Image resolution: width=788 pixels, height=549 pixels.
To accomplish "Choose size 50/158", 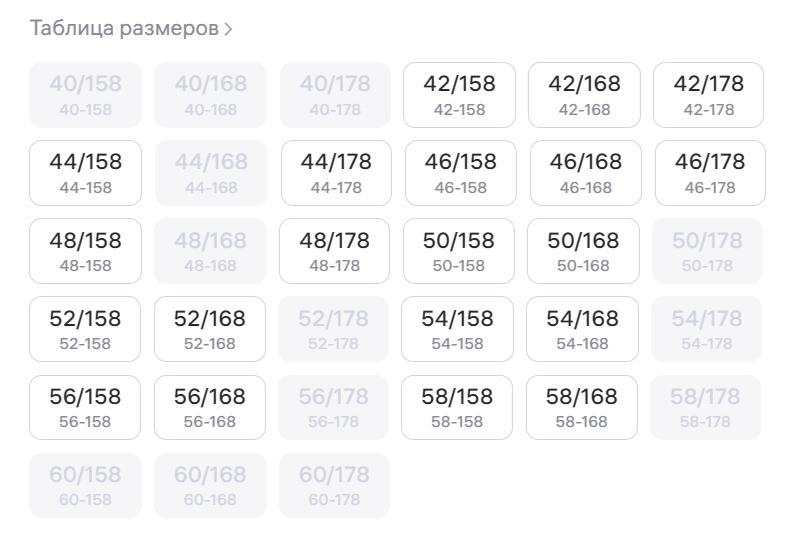I will pos(459,251).
